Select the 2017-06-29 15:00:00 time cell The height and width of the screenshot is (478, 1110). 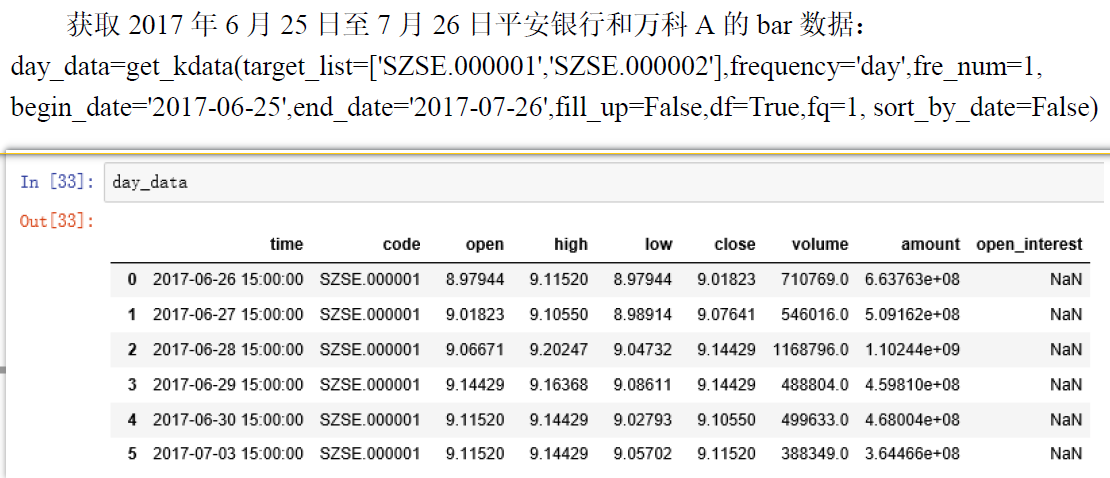click(x=228, y=385)
